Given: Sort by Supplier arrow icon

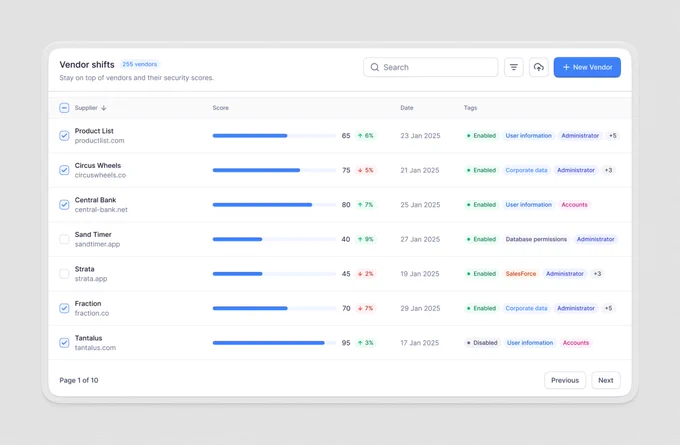Looking at the screenshot, I should [104, 108].
